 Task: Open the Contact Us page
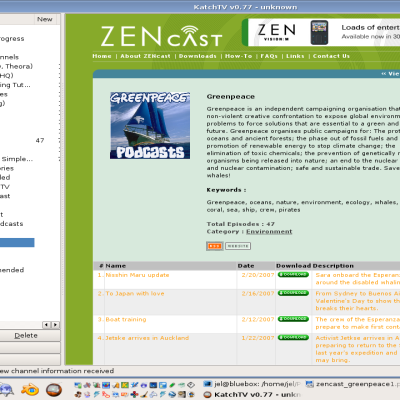(331, 56)
